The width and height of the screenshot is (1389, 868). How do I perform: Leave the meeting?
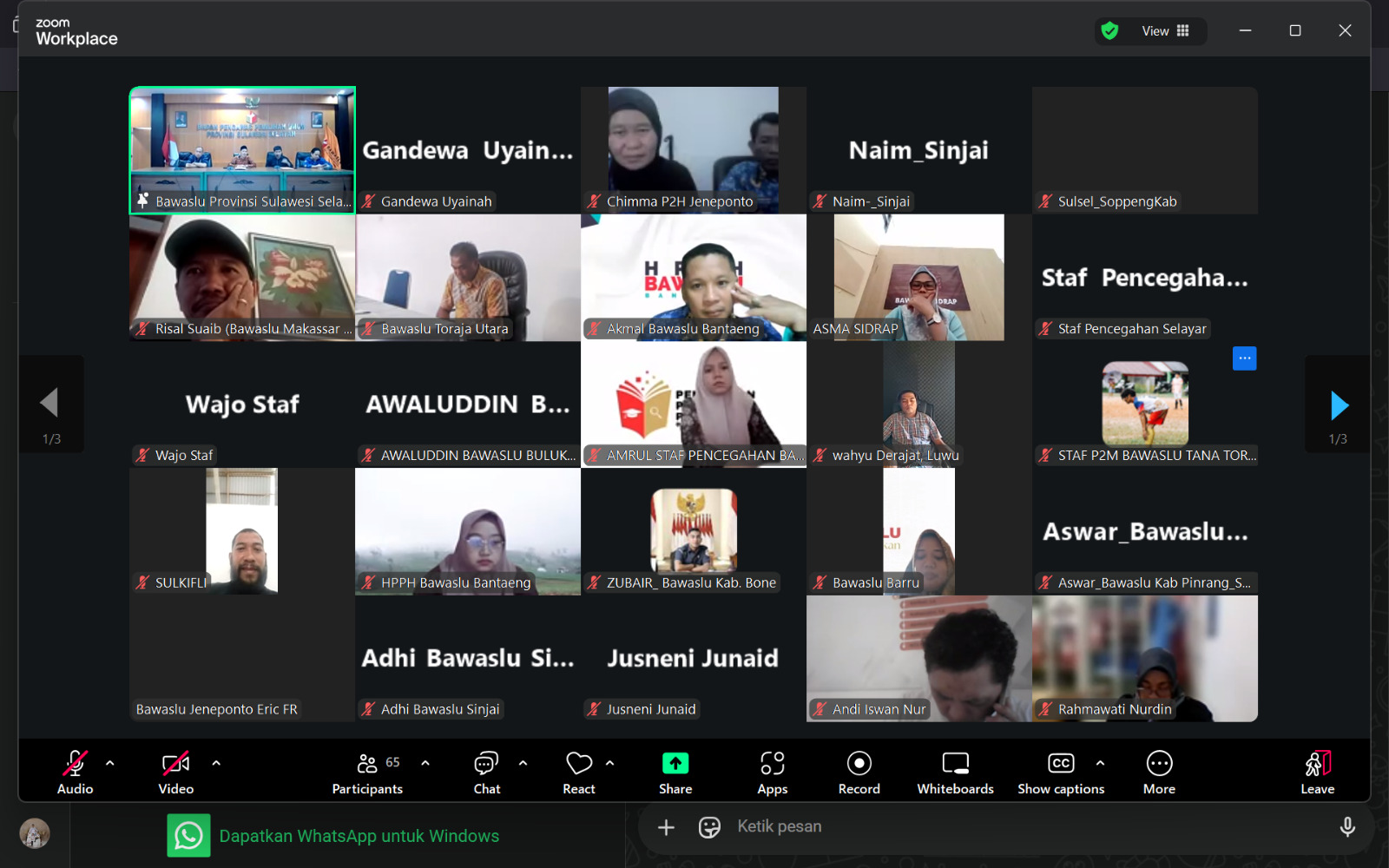pos(1317,772)
